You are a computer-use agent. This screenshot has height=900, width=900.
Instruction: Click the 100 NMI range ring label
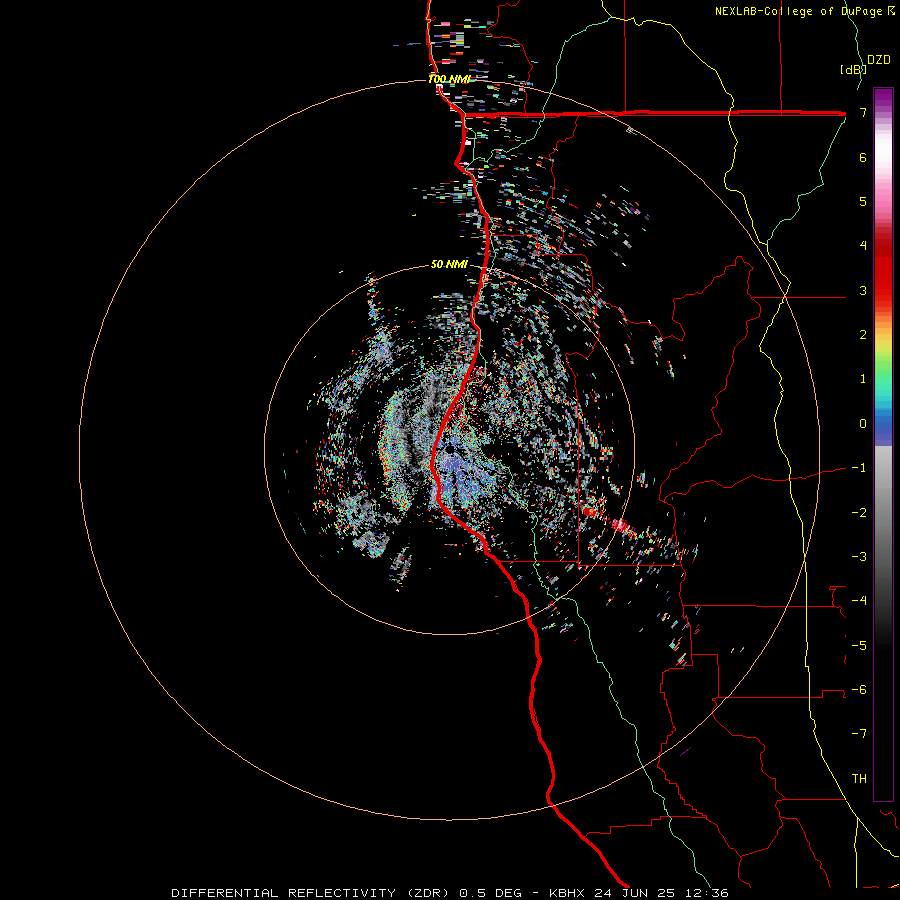pyautogui.click(x=449, y=79)
